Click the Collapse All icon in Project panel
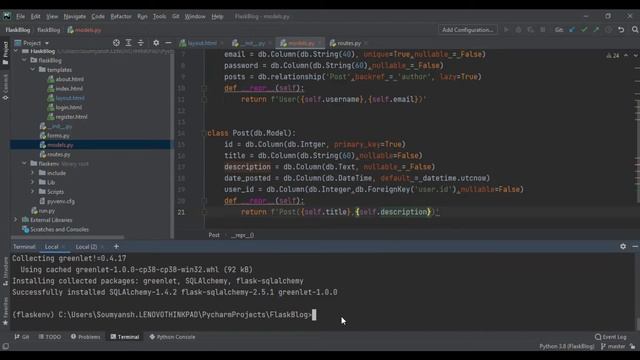 coord(140,42)
